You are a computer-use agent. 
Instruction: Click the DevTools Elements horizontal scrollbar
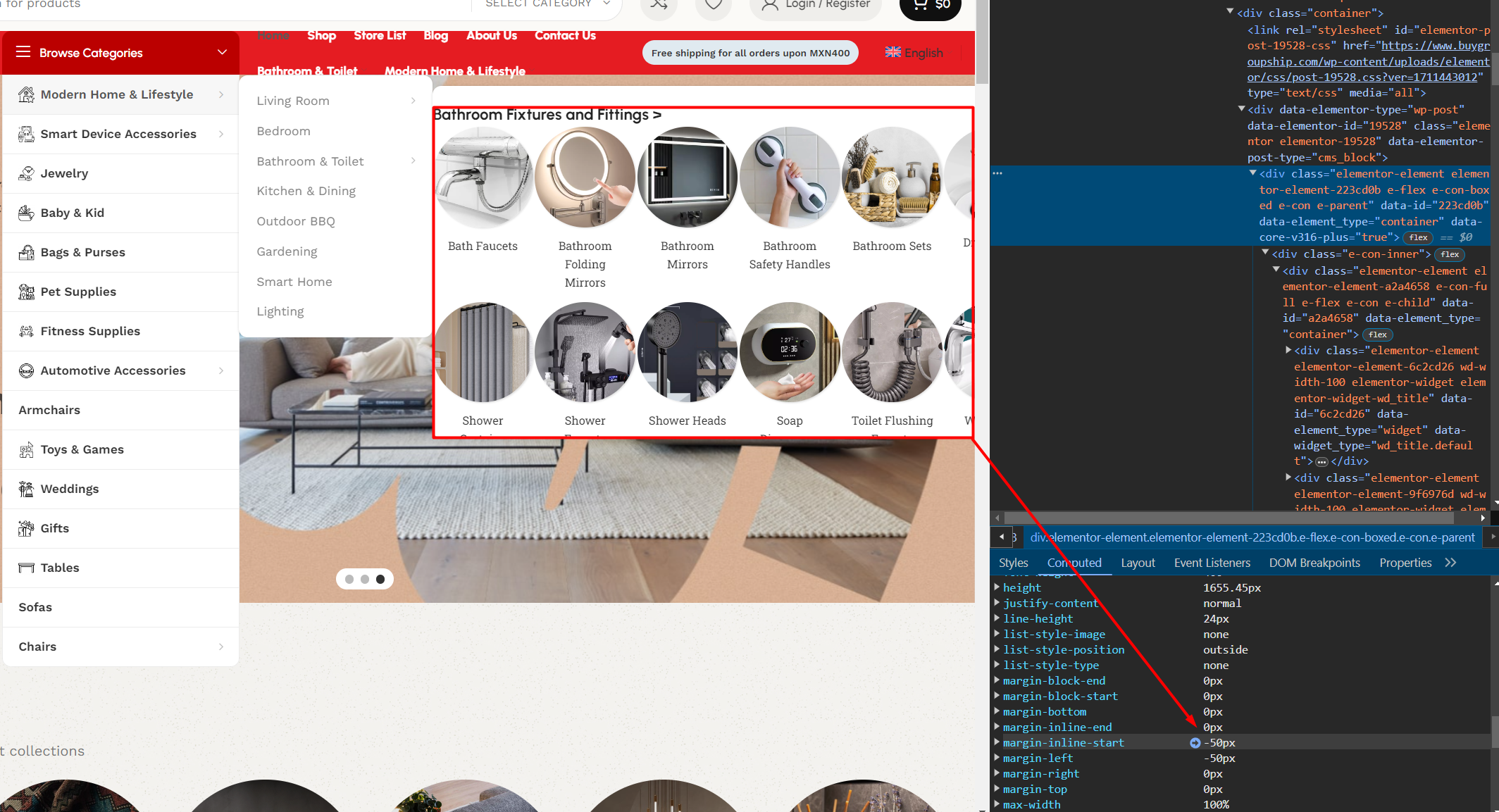(x=1229, y=518)
